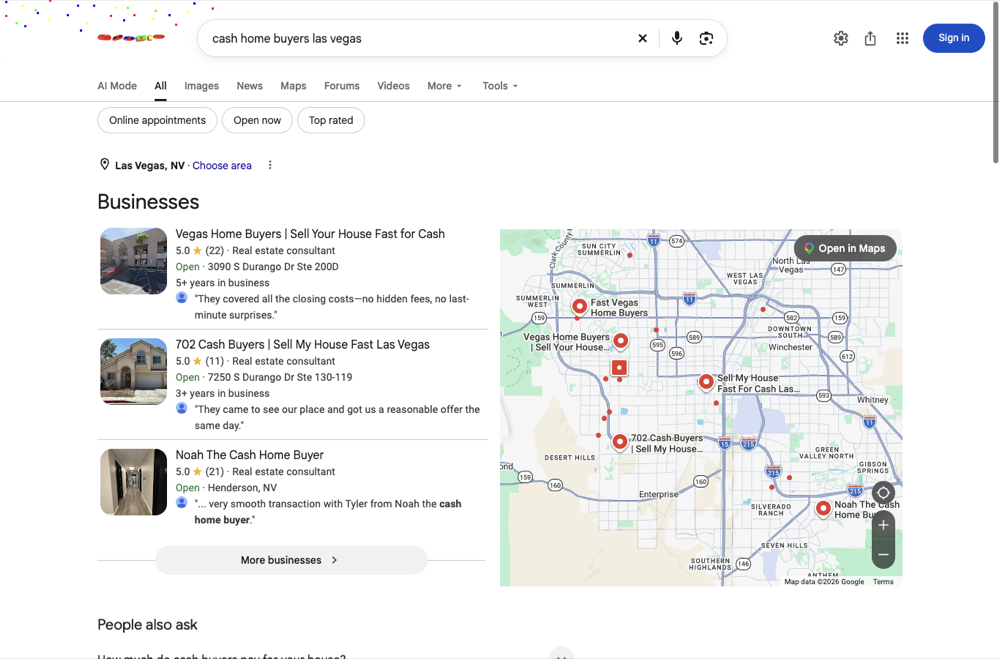Select Noah The Cash Home Buyer pin
The width and height of the screenshot is (1000, 659).
click(x=823, y=508)
